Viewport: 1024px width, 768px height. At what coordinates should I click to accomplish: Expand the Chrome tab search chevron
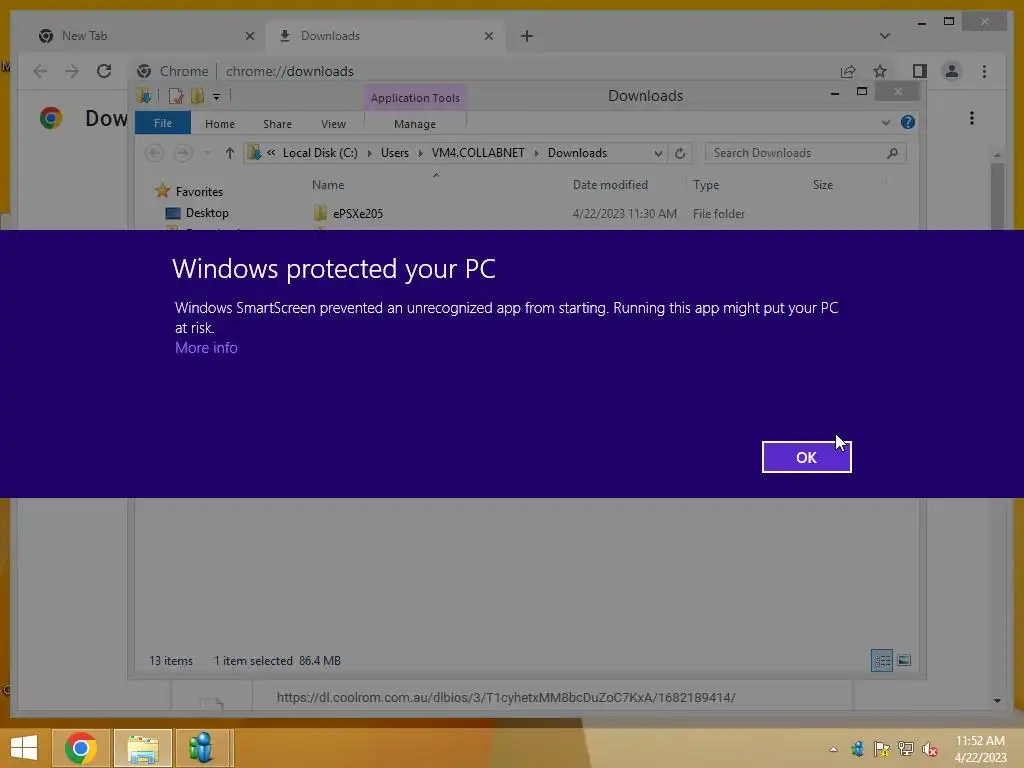click(884, 36)
